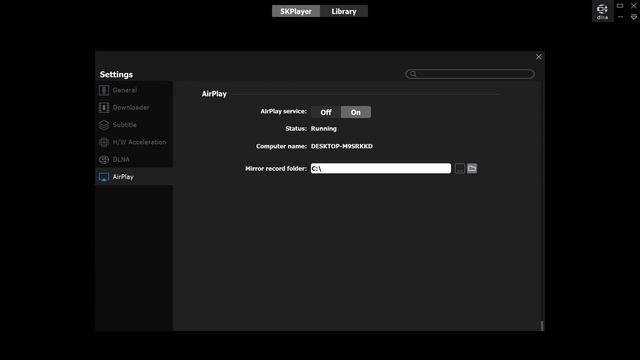Image resolution: width=640 pixels, height=360 pixels.
Task: Click the Mirror record folder path field
Action: click(381, 169)
